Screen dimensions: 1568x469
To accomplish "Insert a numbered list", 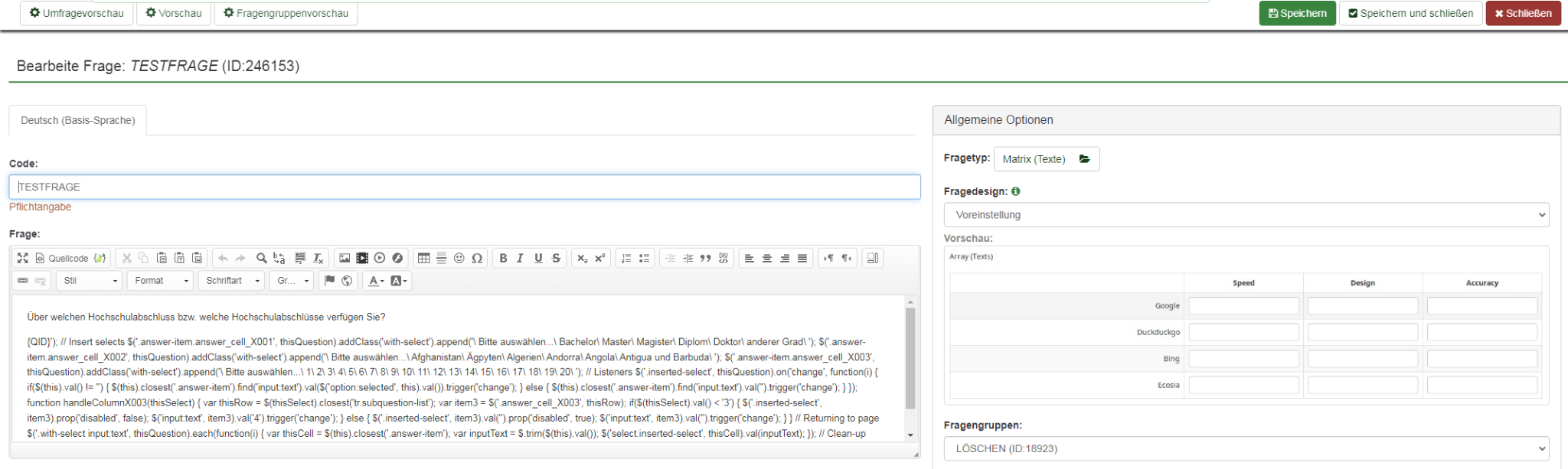I will click(x=626, y=259).
